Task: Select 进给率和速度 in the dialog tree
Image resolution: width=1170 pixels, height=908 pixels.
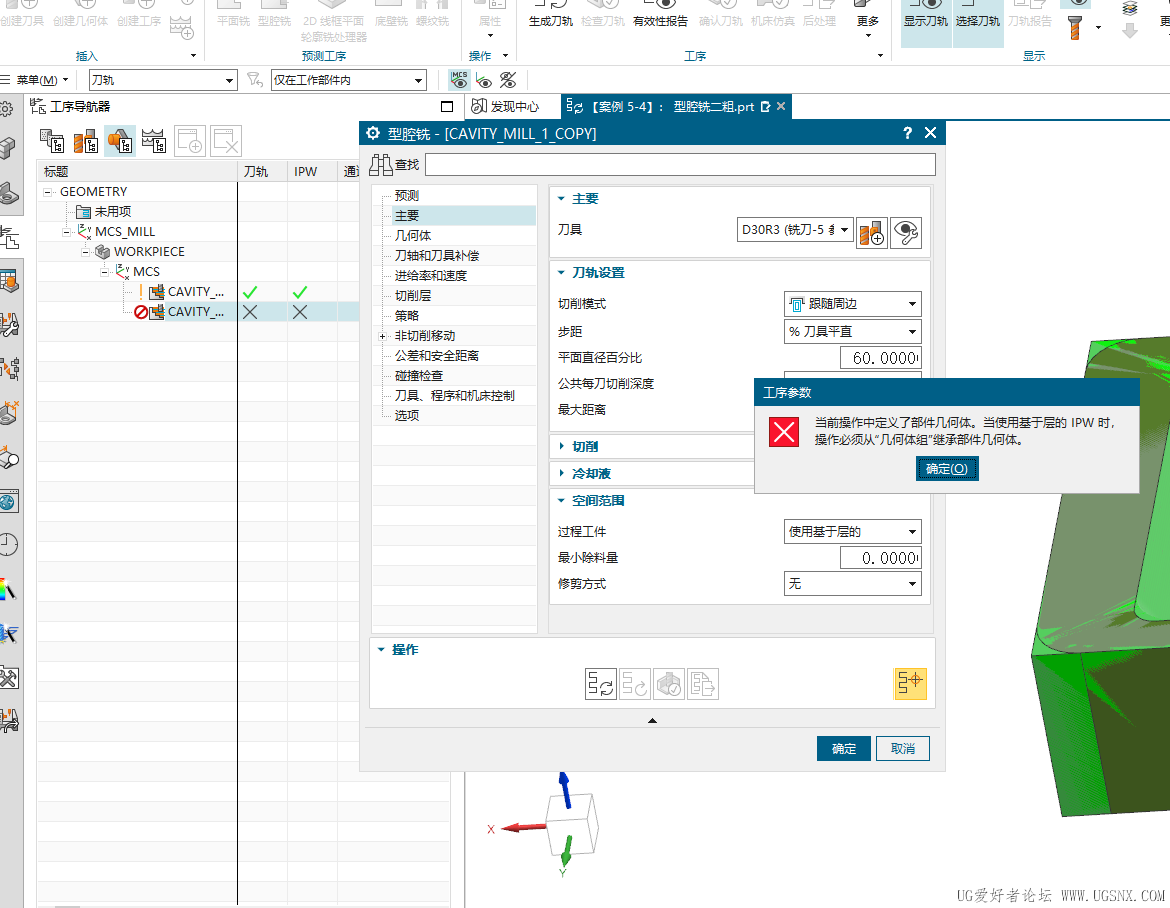Action: tap(431, 275)
